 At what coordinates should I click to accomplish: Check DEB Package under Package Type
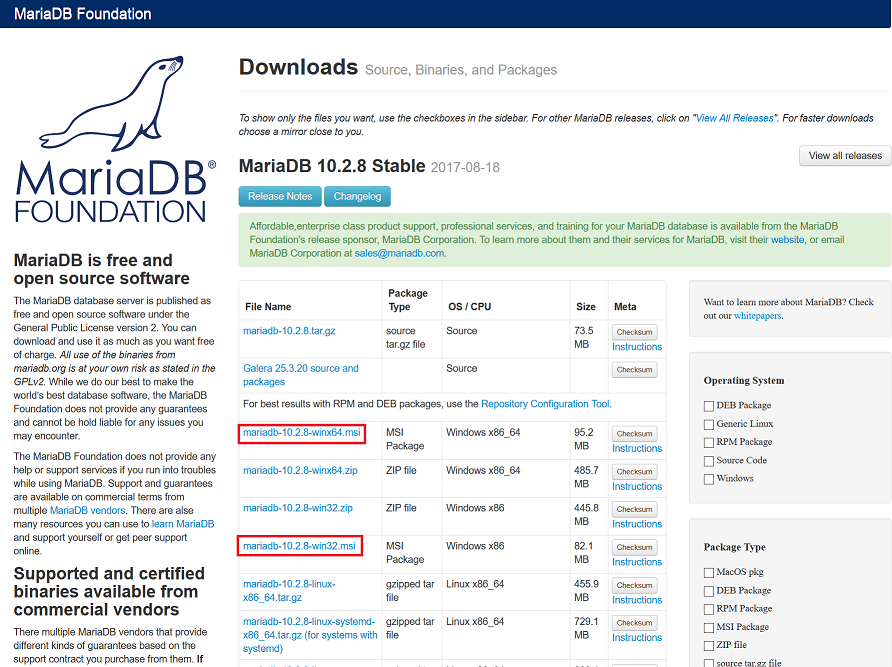pos(709,591)
